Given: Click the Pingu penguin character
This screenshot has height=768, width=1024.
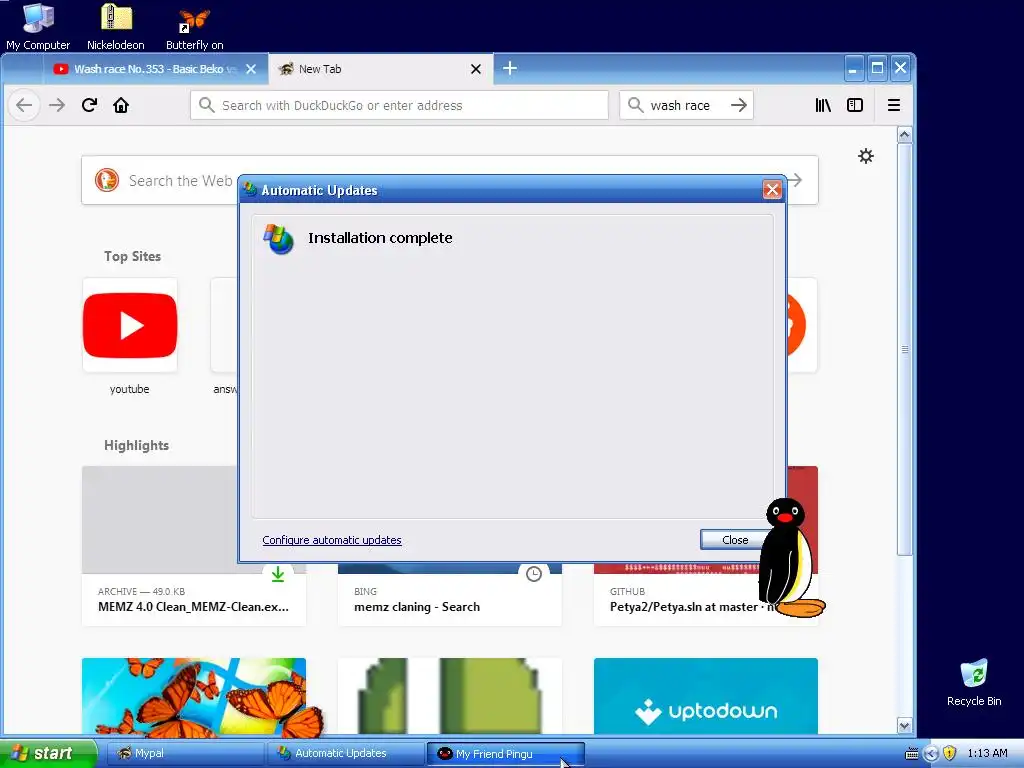Looking at the screenshot, I should point(790,558).
